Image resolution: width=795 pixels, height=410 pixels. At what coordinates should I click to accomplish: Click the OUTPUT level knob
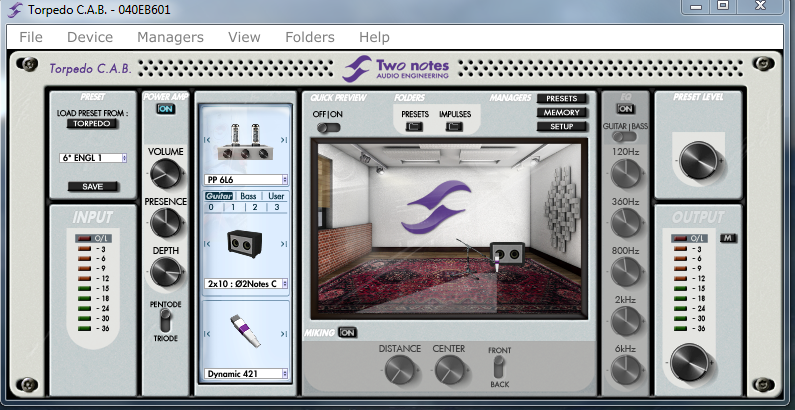(689, 363)
